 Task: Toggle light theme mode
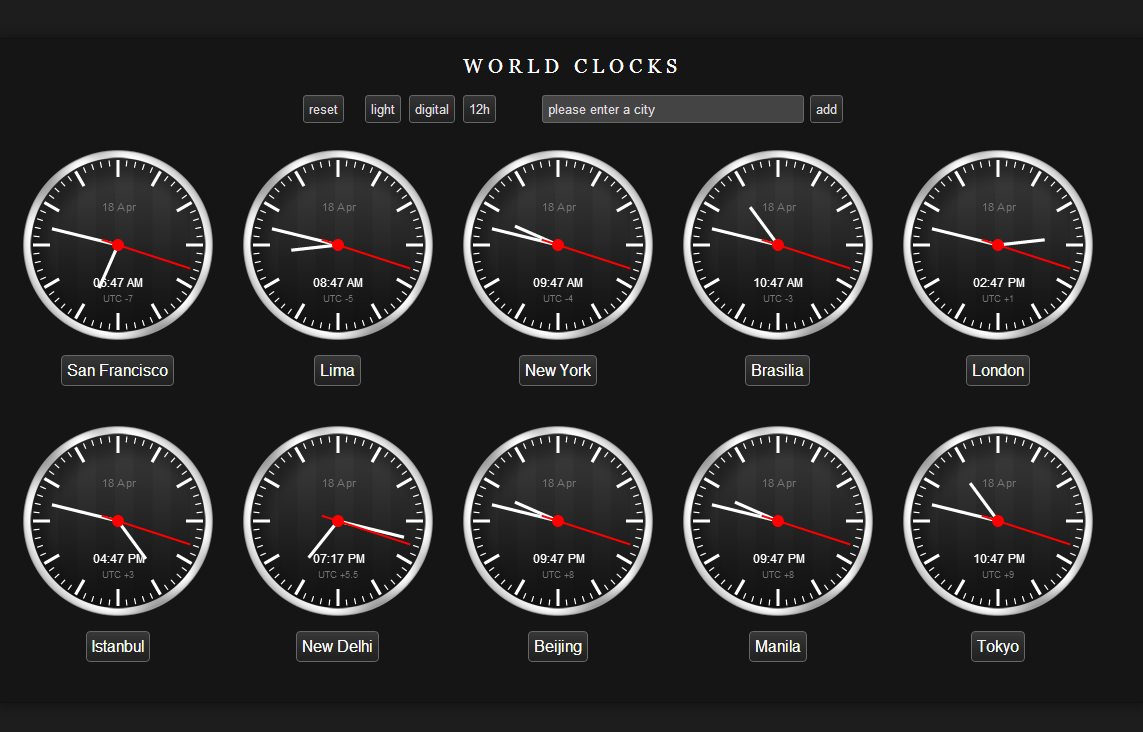pos(382,109)
